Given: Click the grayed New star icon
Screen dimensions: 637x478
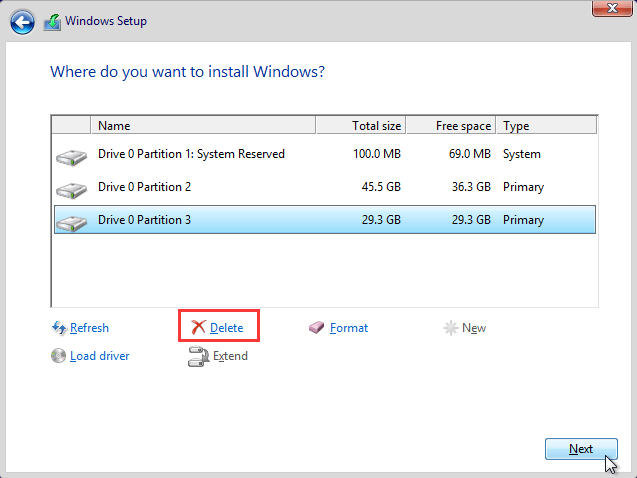Looking at the screenshot, I should click(x=451, y=328).
